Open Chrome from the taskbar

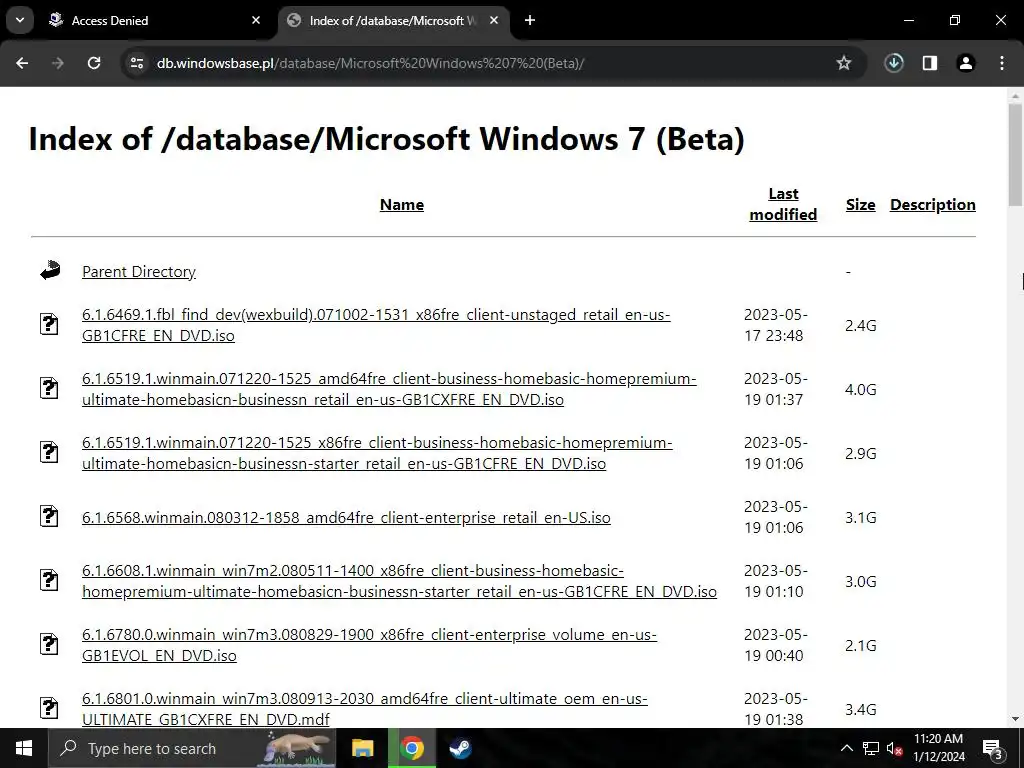[x=411, y=748]
